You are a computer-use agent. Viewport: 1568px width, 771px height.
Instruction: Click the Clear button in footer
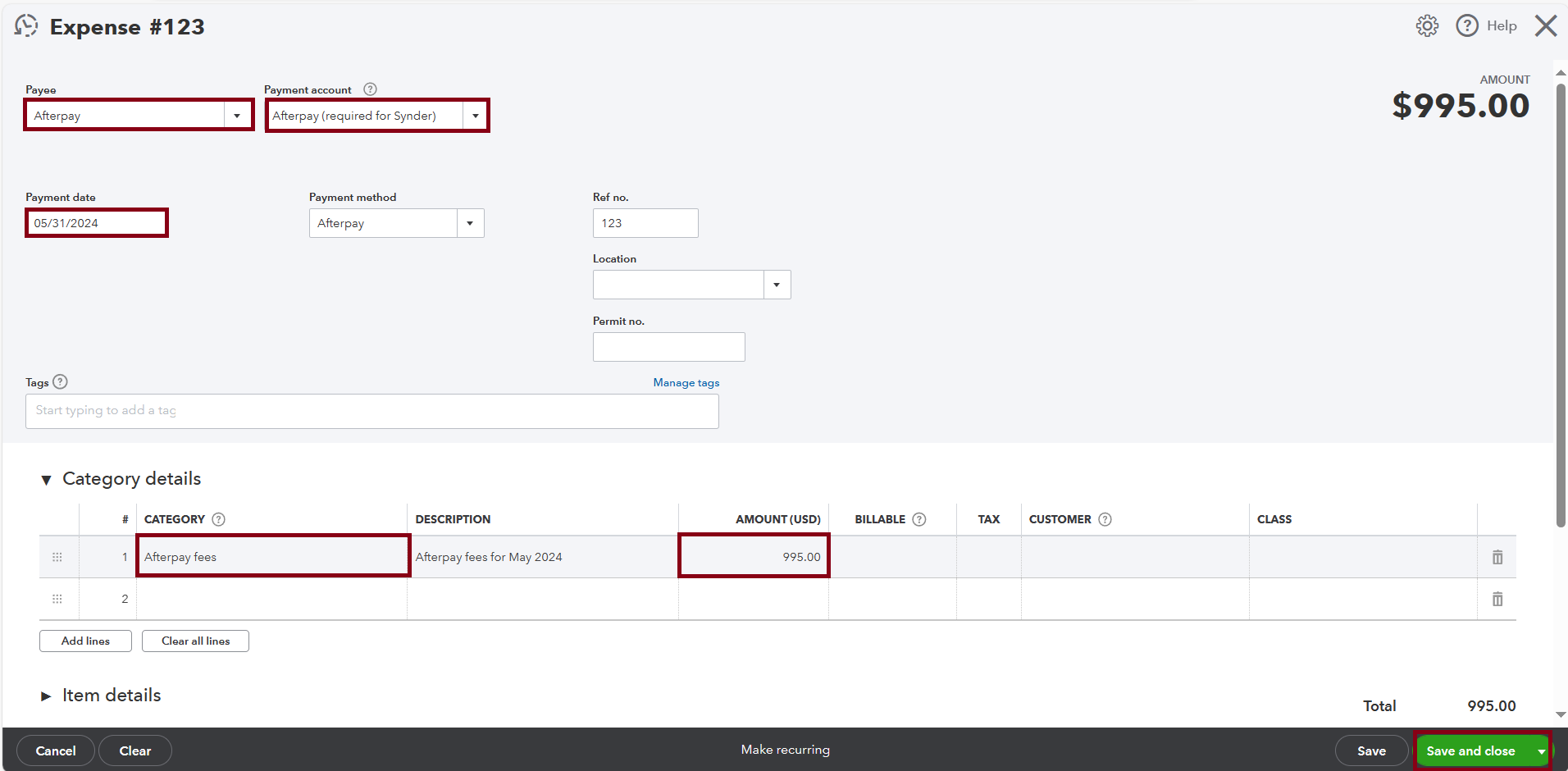(135, 750)
